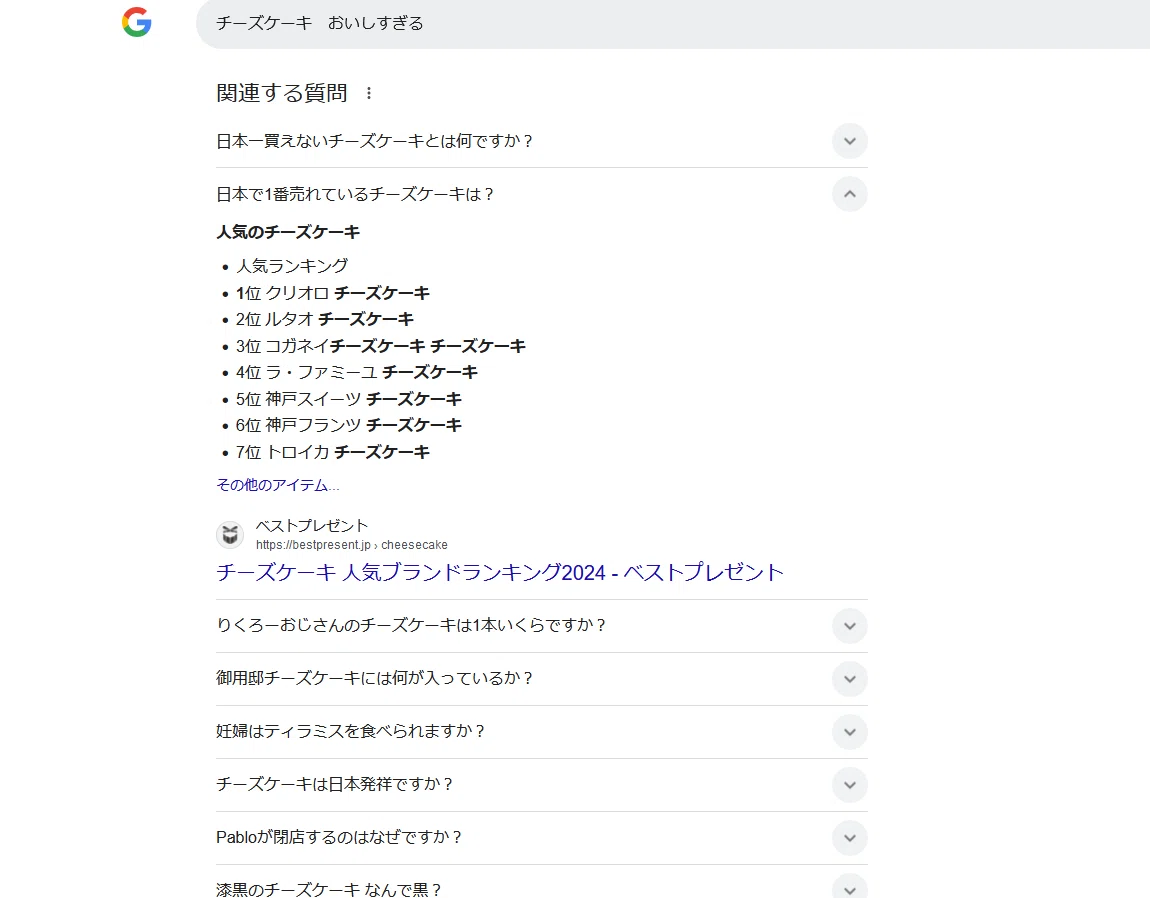Expand Pabloが閉店するのはなぜですか？ chevron
The width and height of the screenshot is (1150, 898).
click(849, 837)
